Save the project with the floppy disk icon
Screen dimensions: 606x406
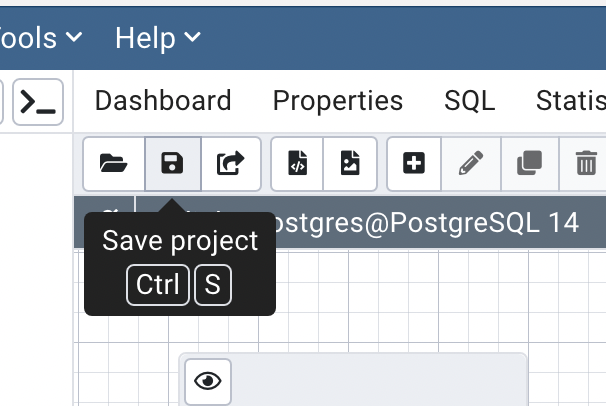[x=173, y=163]
